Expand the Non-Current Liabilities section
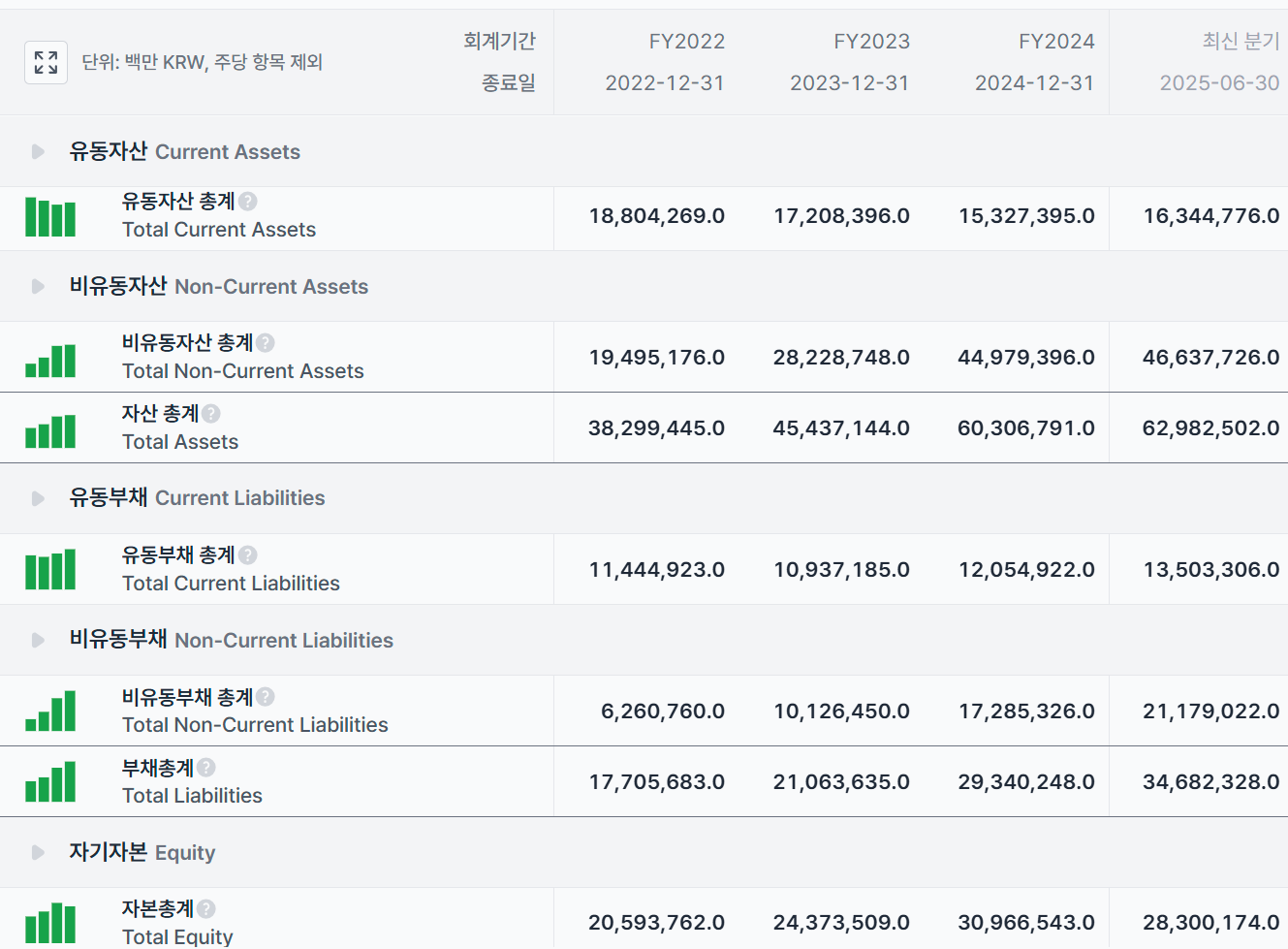1288x949 pixels. pyautogui.click(x=38, y=641)
